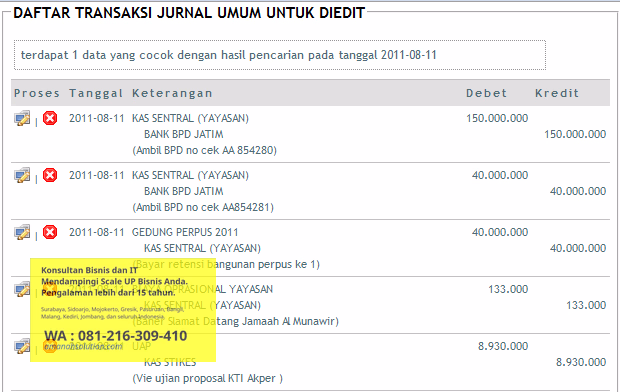Click note Ambil BPD no cek AA 854280

pyautogui.click(x=204, y=150)
